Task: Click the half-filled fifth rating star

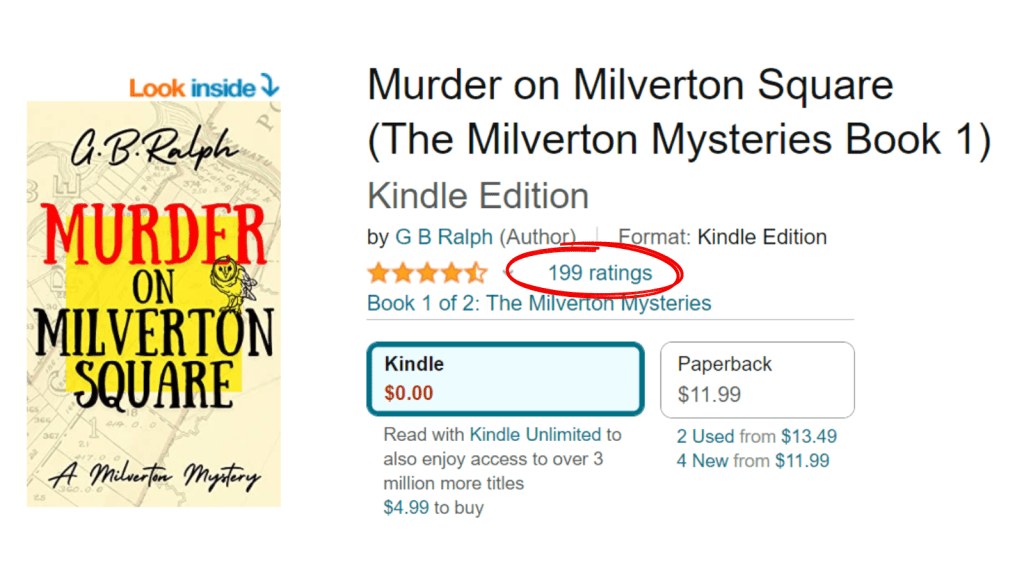Action: pos(475,271)
